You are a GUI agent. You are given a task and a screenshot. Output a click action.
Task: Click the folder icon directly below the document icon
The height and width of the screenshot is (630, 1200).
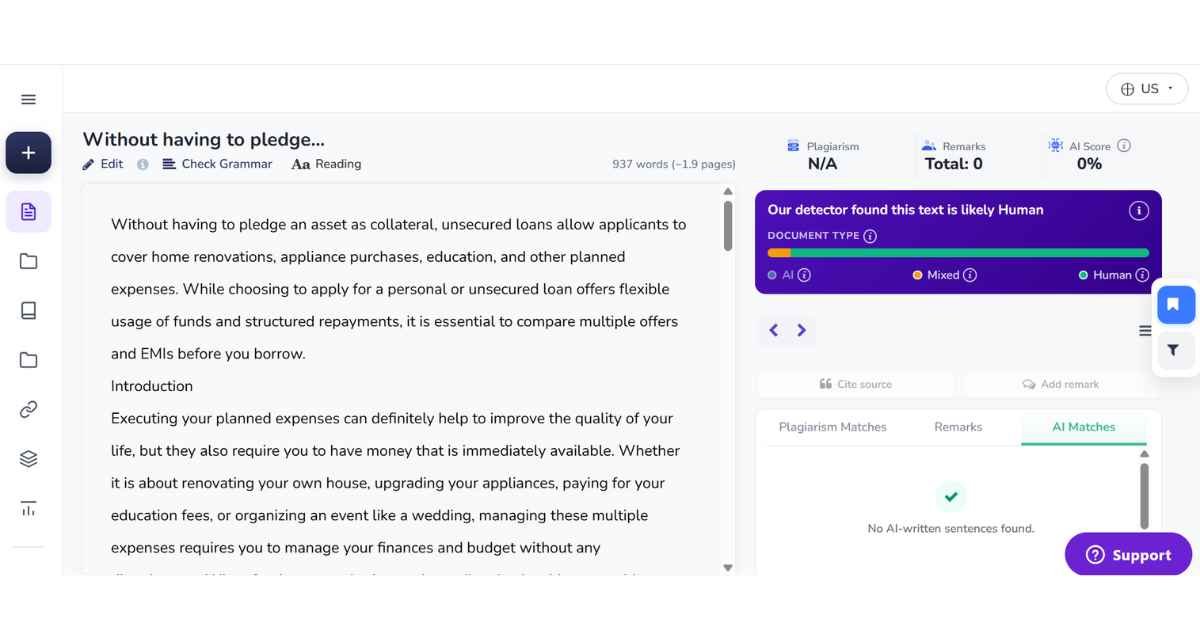(28, 261)
